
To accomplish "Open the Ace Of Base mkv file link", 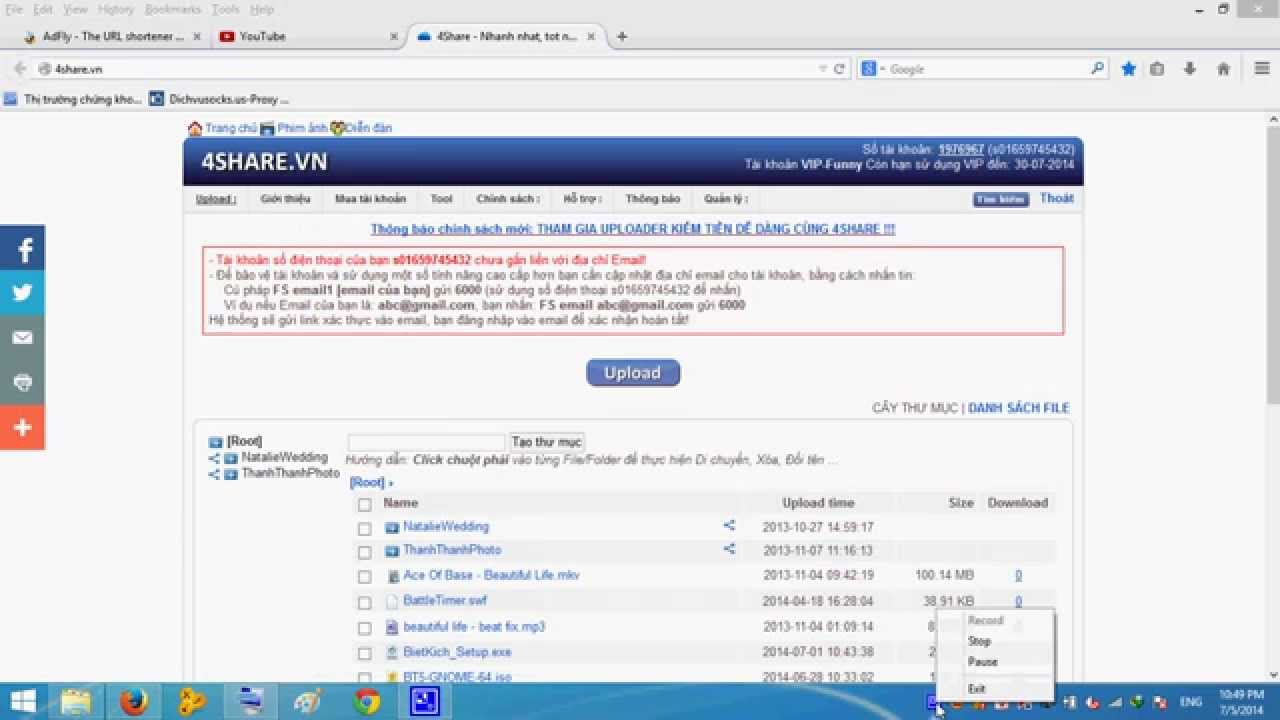I will (491, 575).
